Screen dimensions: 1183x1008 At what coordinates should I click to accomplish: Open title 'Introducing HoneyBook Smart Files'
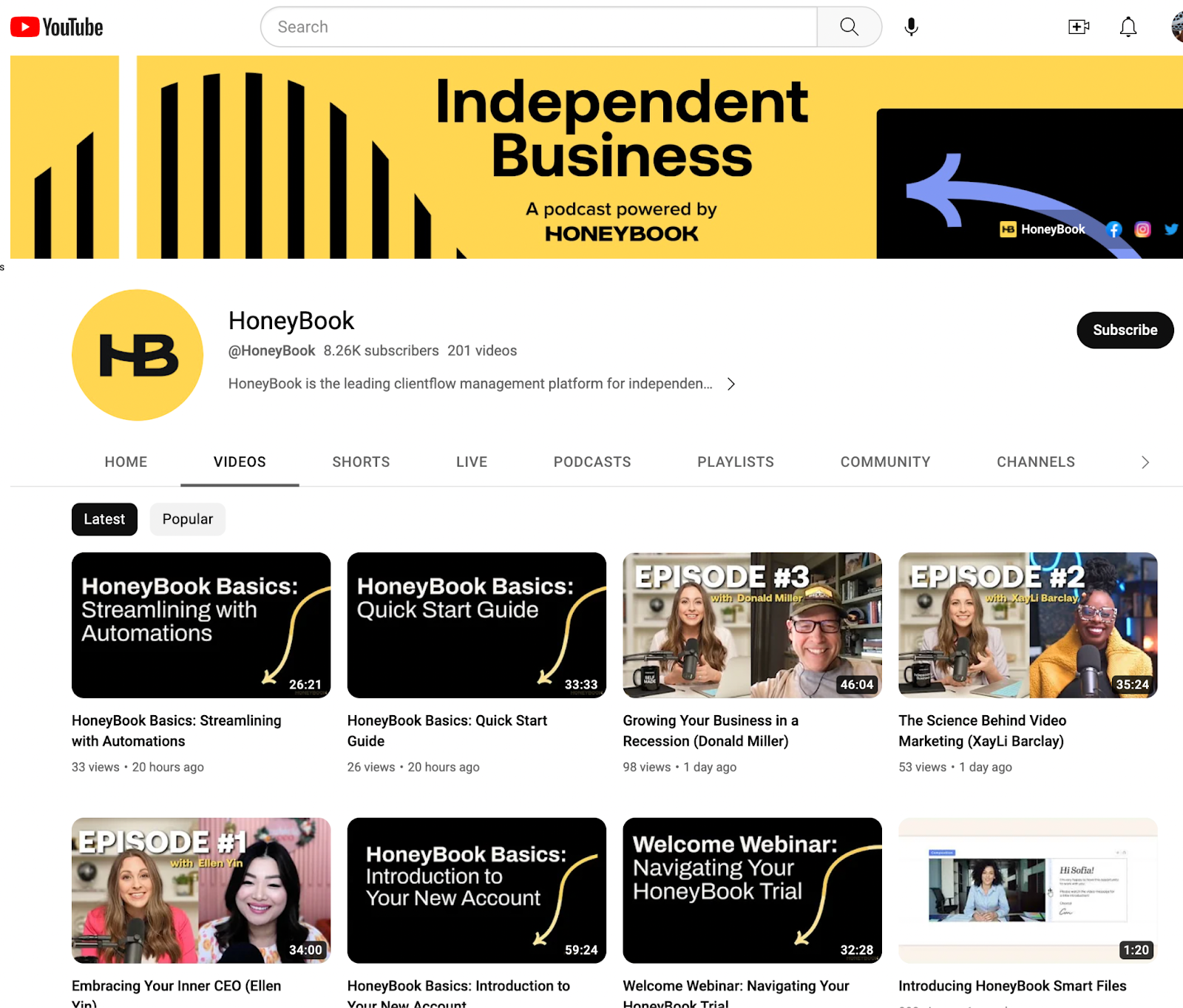[1012, 986]
